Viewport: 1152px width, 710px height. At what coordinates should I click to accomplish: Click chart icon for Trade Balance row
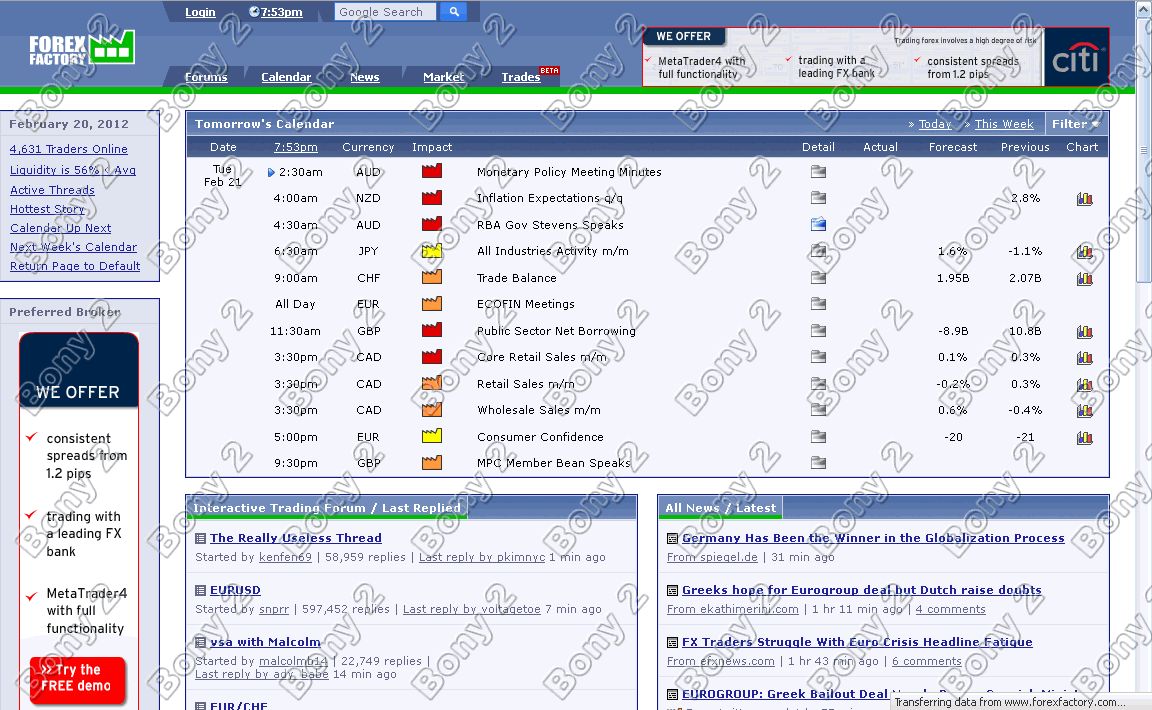tap(1084, 278)
